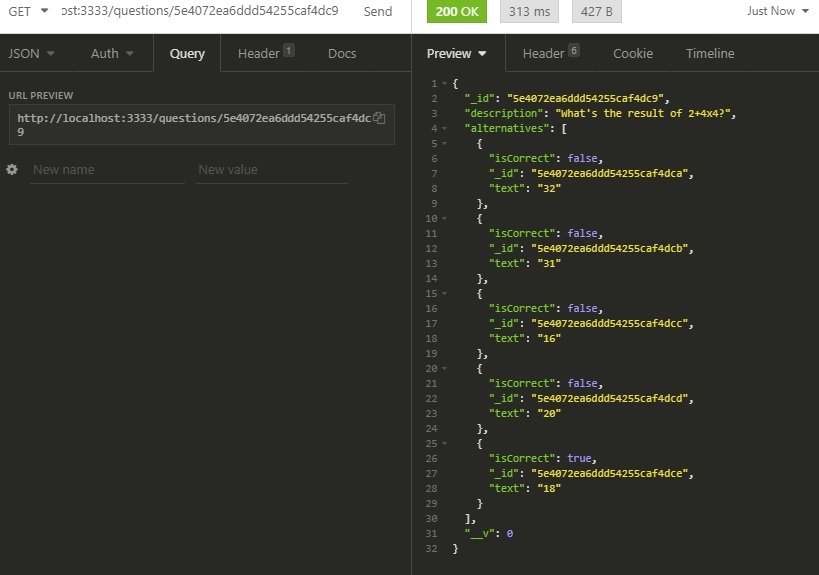819x575 pixels.
Task: Collapse the root JSON object at line 1
Action: point(444,84)
